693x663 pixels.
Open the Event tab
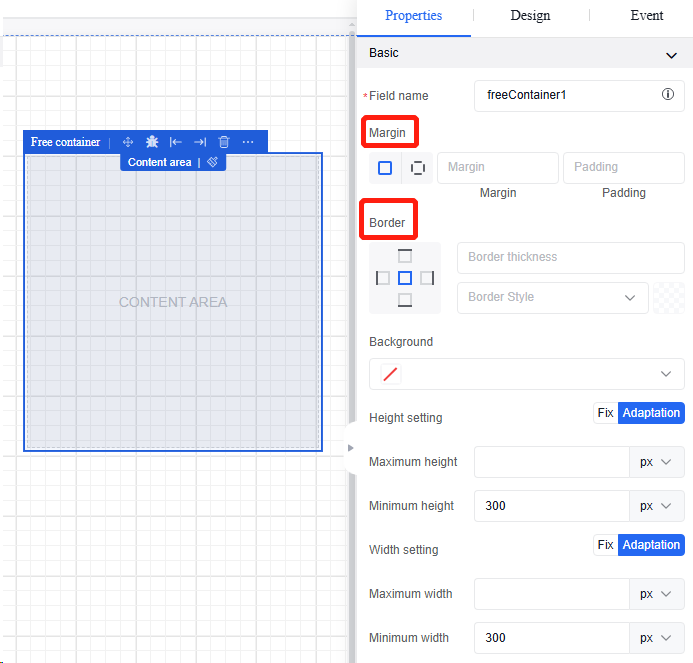[647, 16]
